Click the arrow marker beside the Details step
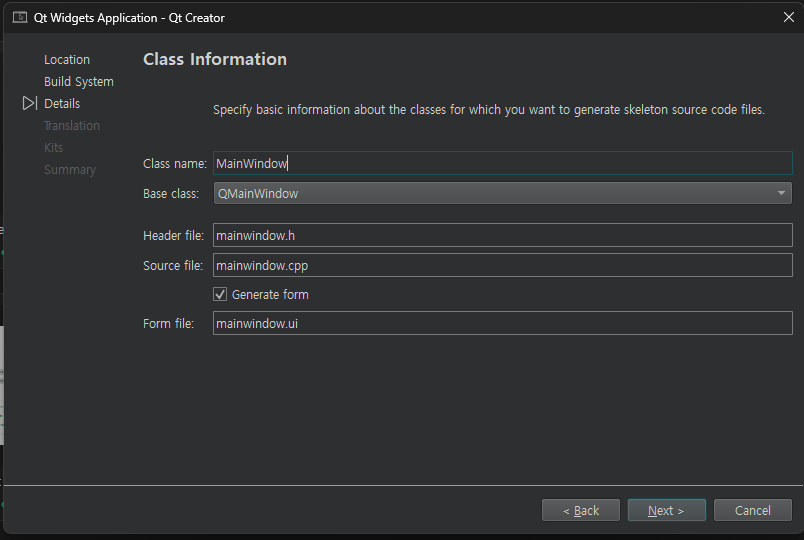Image resolution: width=804 pixels, height=540 pixels. 29,103
